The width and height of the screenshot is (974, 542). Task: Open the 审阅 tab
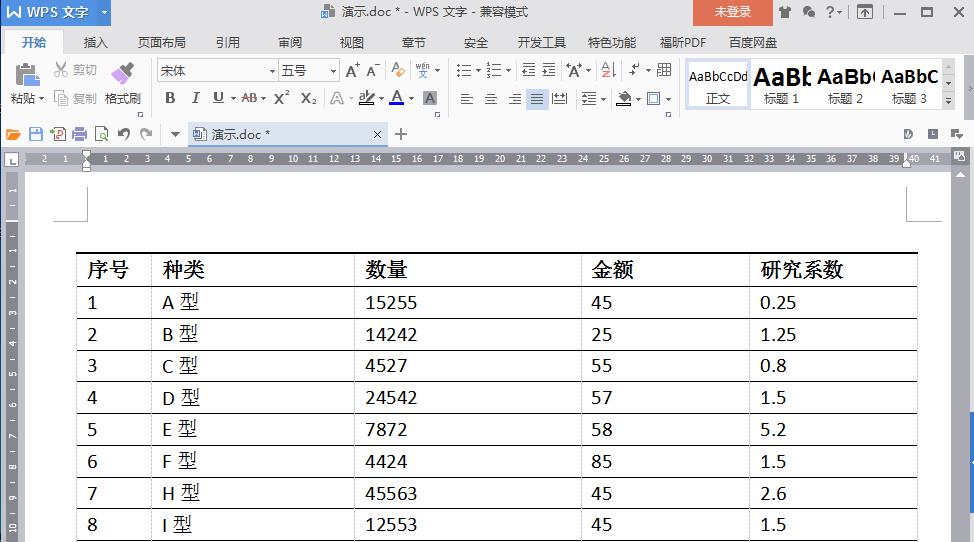pyautogui.click(x=289, y=42)
